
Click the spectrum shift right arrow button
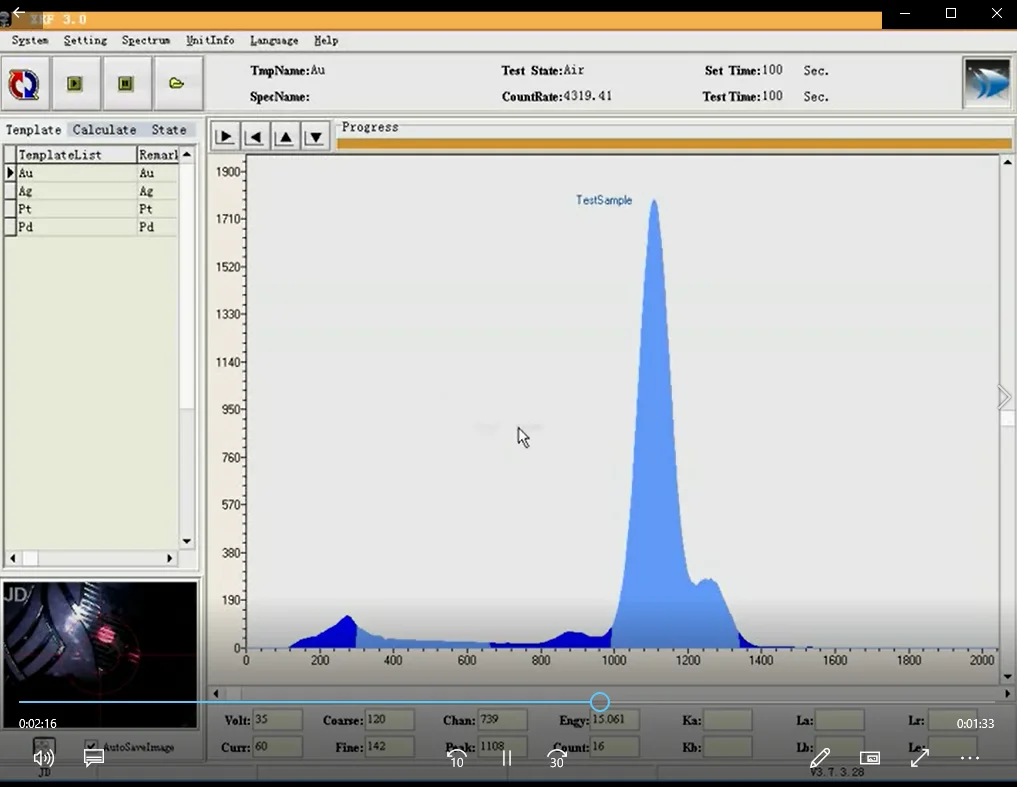pos(225,137)
